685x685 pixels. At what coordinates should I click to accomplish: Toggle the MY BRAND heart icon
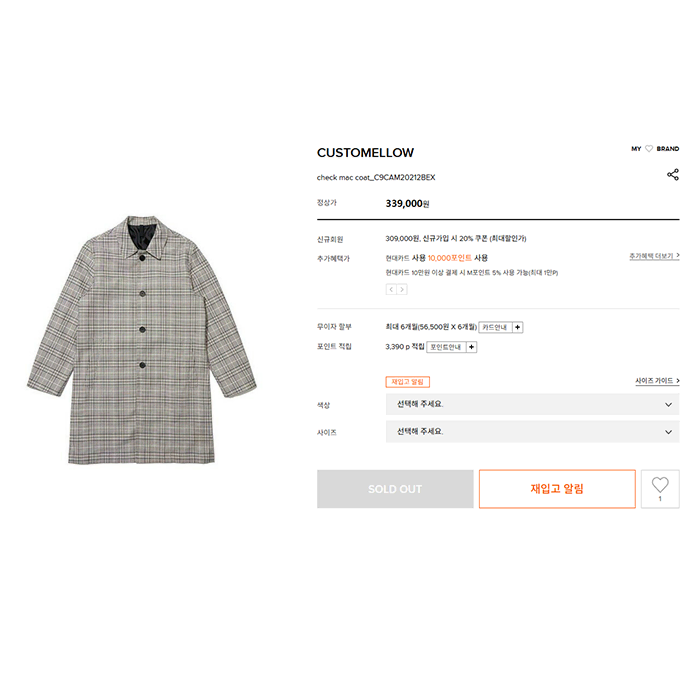[x=649, y=149]
